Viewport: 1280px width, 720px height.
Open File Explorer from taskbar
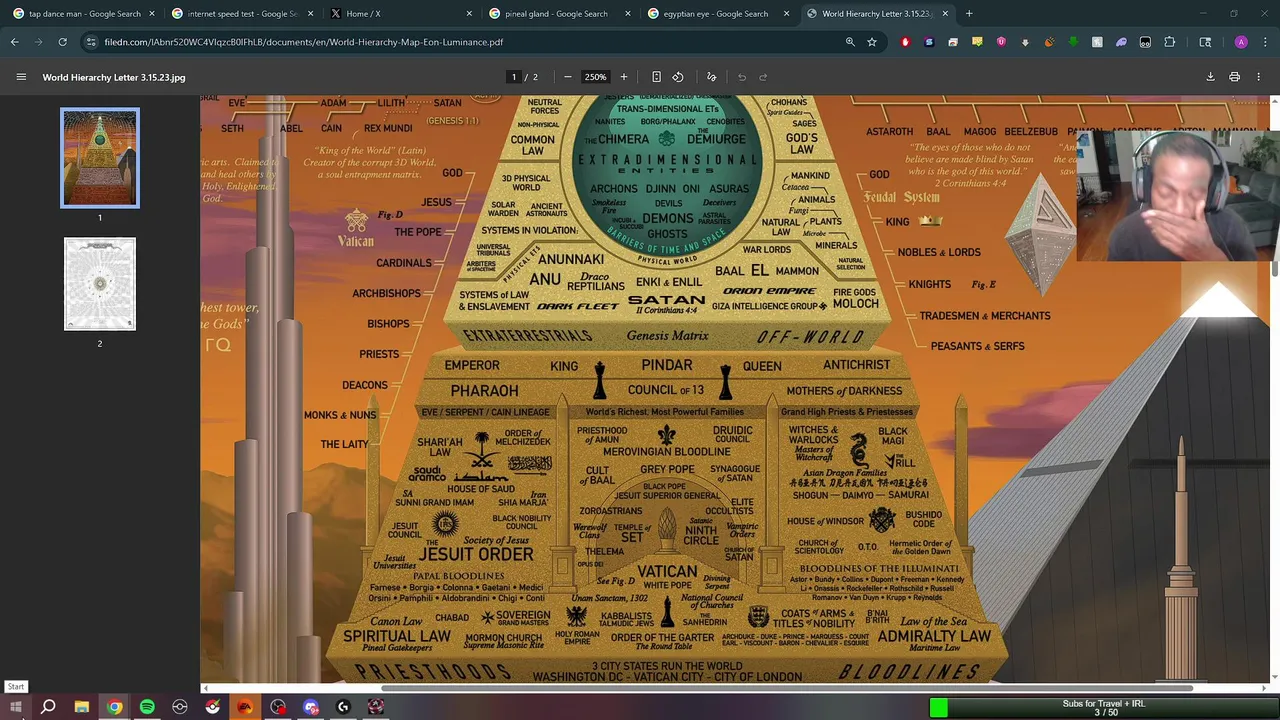tap(82, 707)
